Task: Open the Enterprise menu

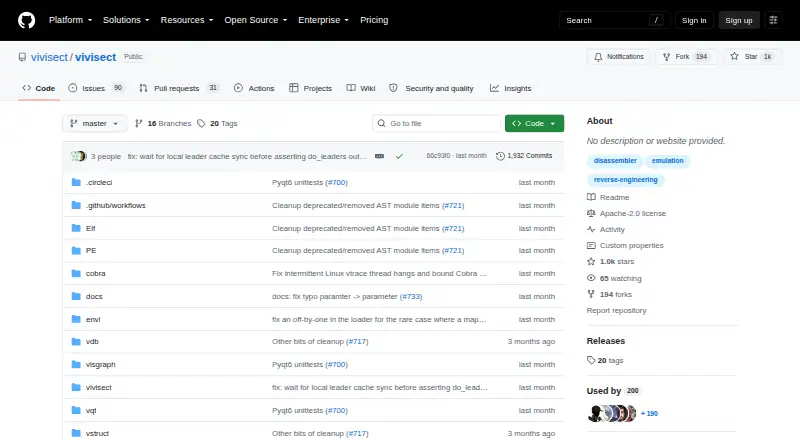Action: (x=323, y=20)
